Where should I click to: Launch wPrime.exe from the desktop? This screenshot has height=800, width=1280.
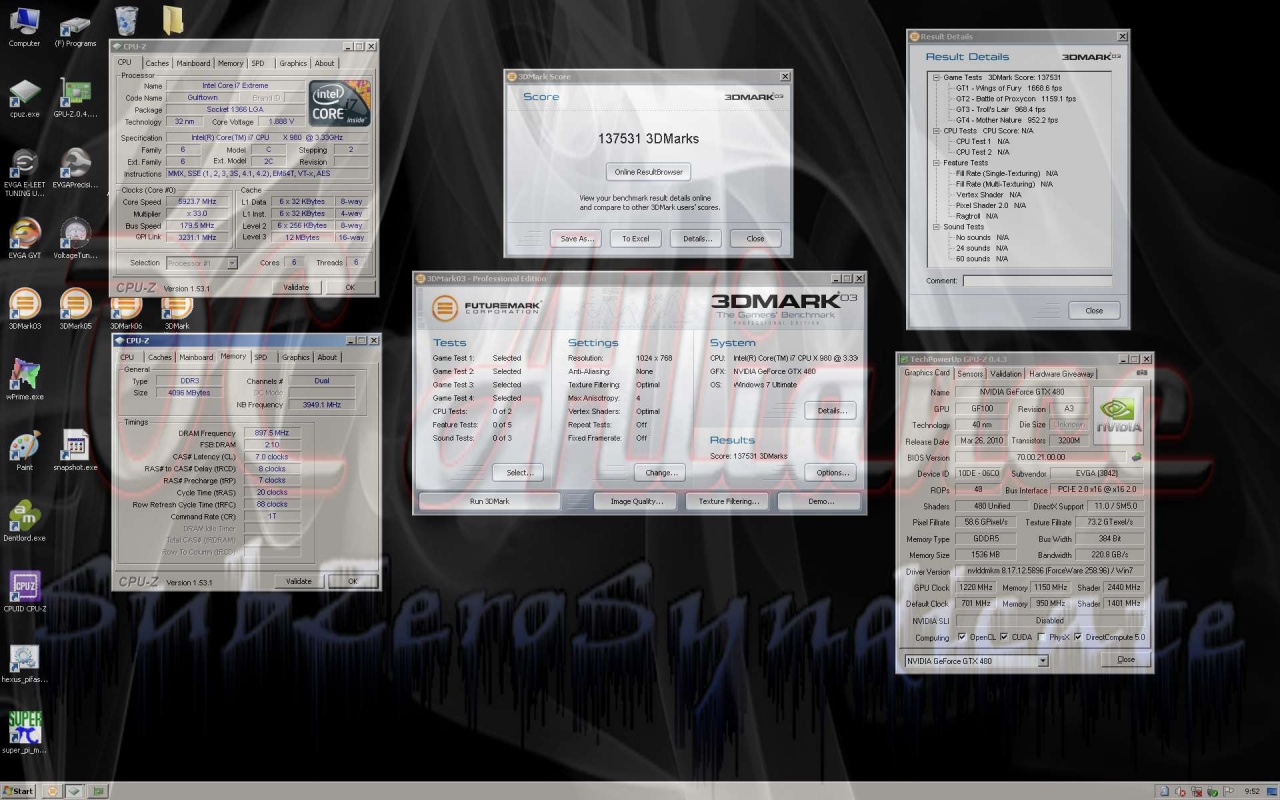(x=24, y=375)
